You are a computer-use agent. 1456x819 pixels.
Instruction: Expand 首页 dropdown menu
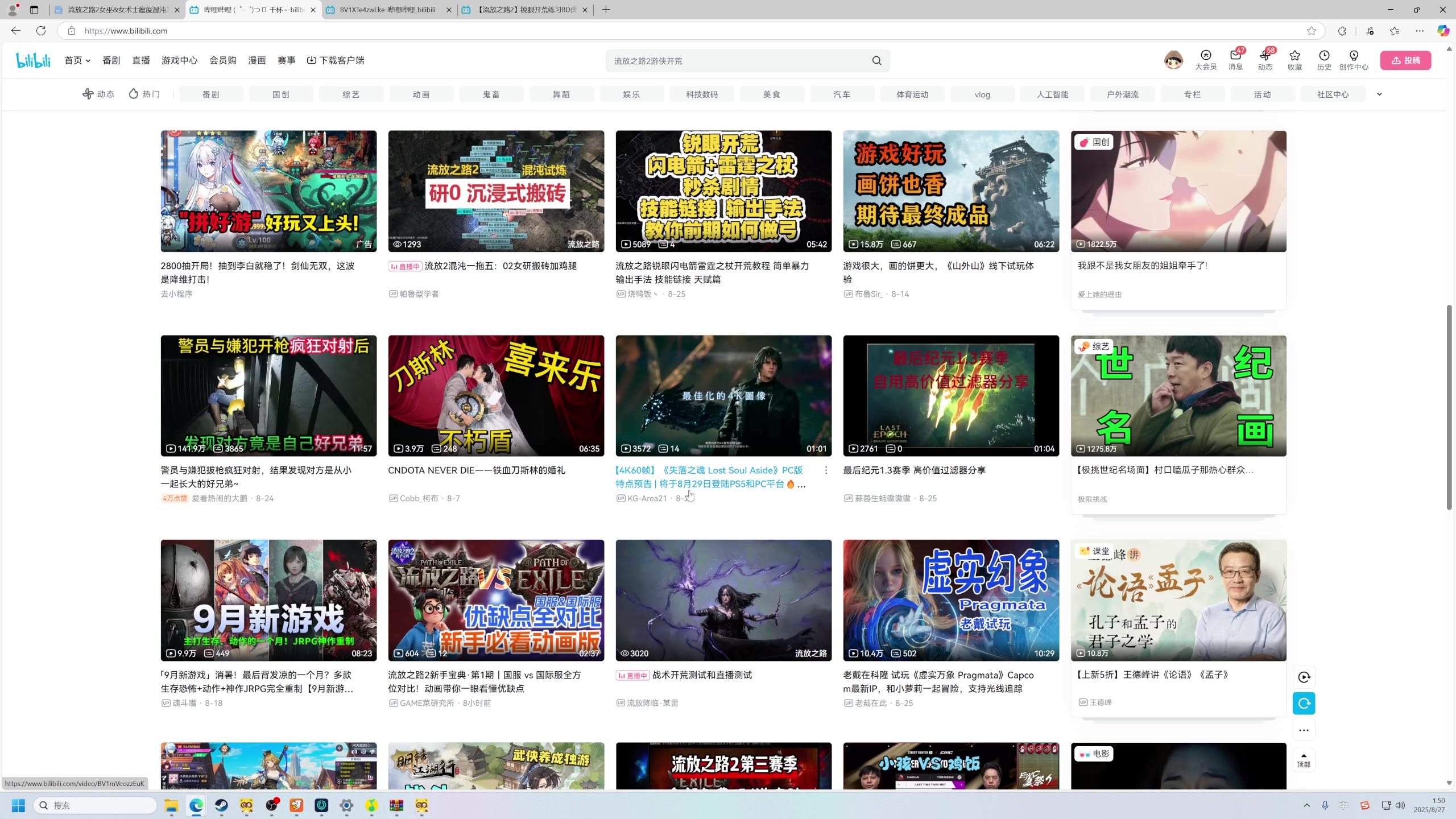[77, 60]
